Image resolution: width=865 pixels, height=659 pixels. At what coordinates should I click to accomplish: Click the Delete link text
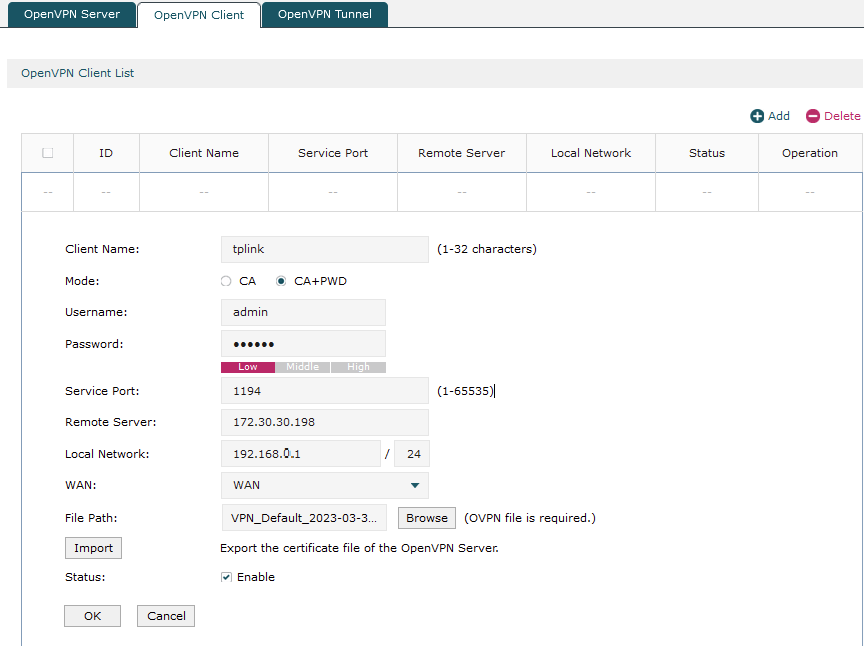point(842,116)
